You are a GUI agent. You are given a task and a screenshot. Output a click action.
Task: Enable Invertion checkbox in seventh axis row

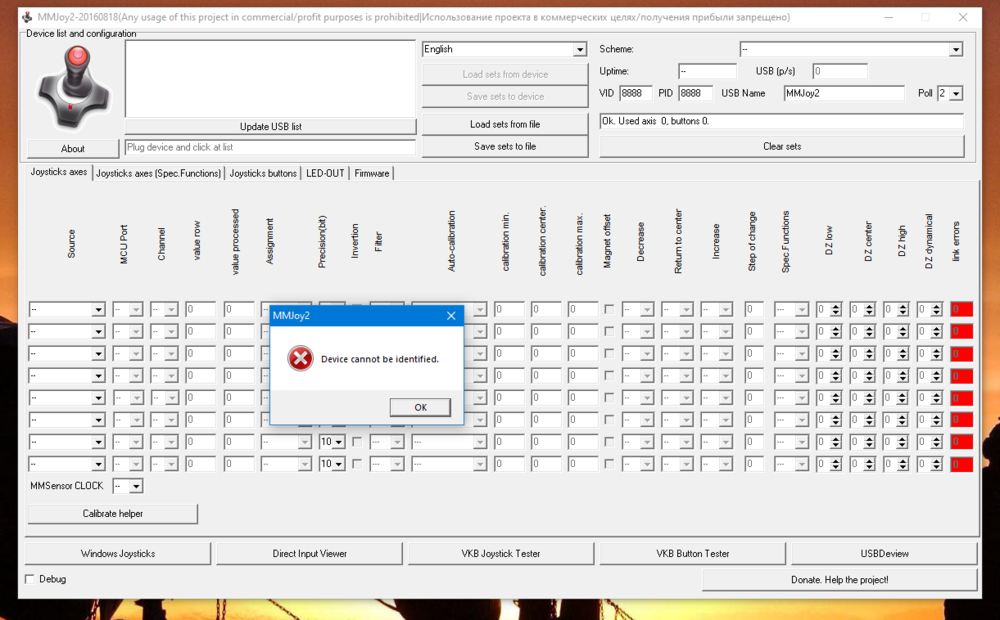tap(357, 441)
